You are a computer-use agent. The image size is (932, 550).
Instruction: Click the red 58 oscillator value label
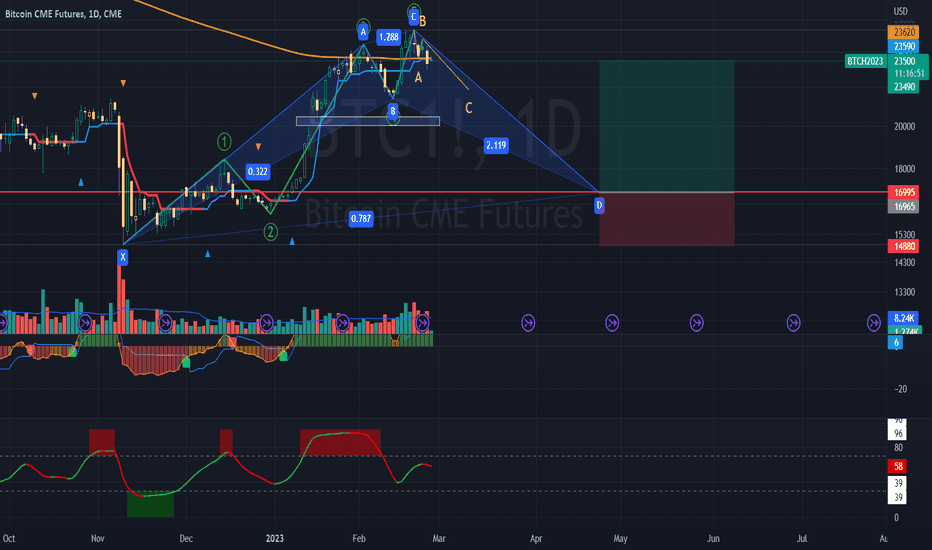coord(897,466)
